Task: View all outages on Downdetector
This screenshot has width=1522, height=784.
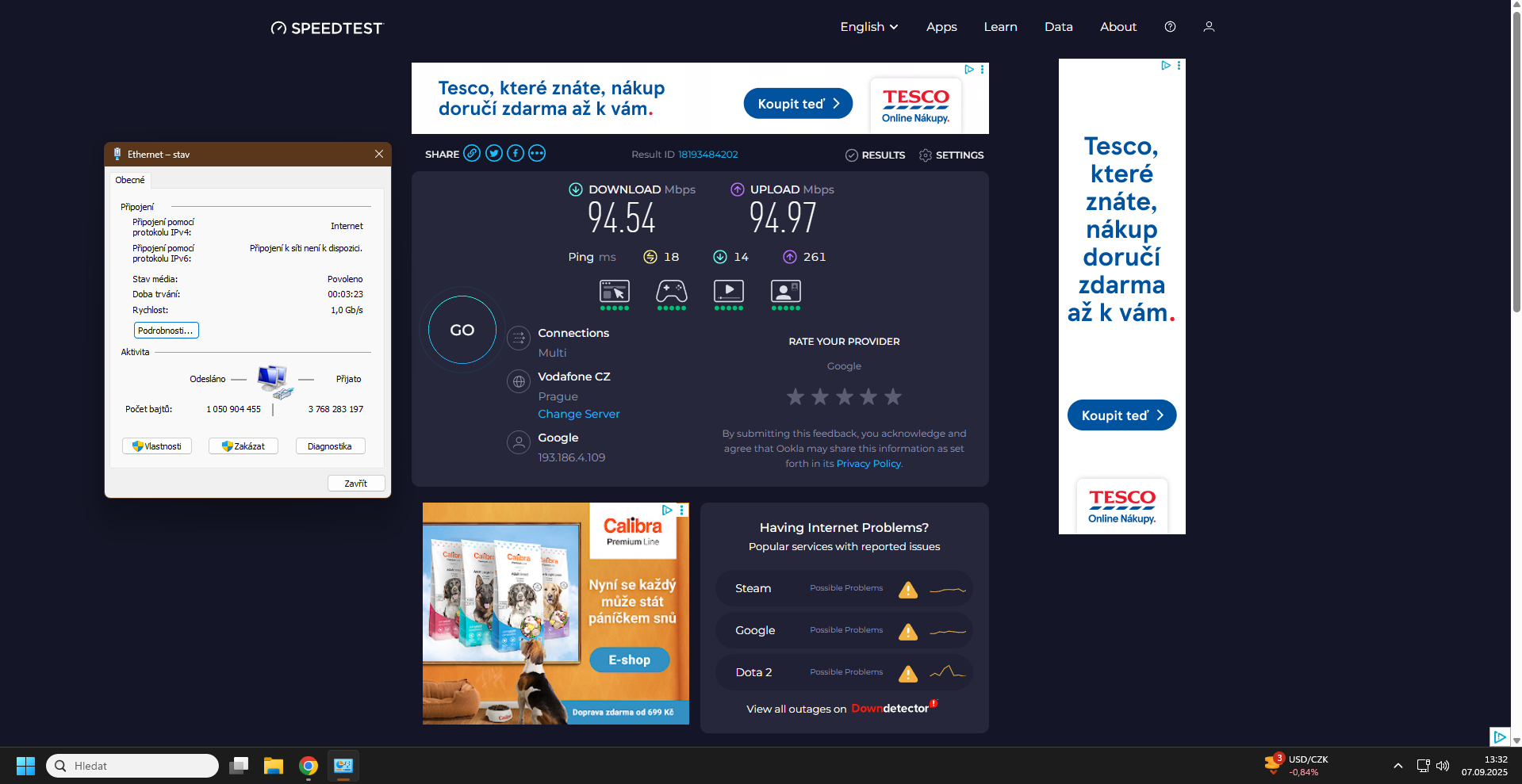Action: tap(841, 708)
